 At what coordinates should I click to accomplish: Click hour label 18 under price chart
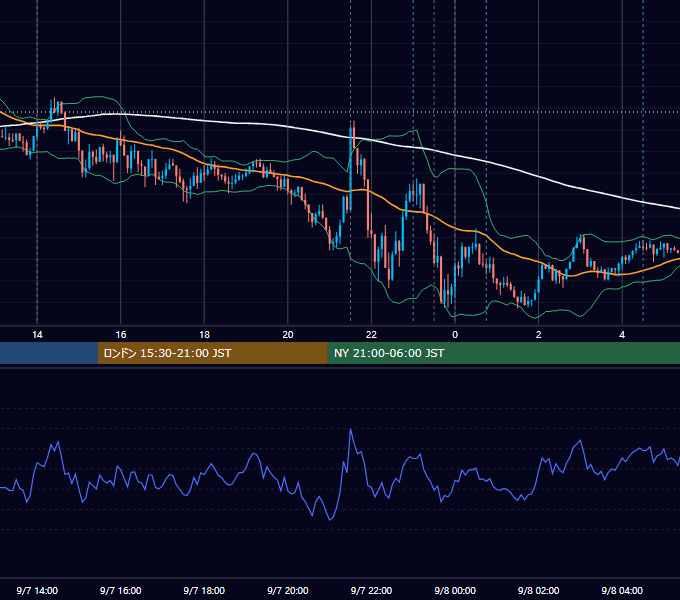point(204,335)
